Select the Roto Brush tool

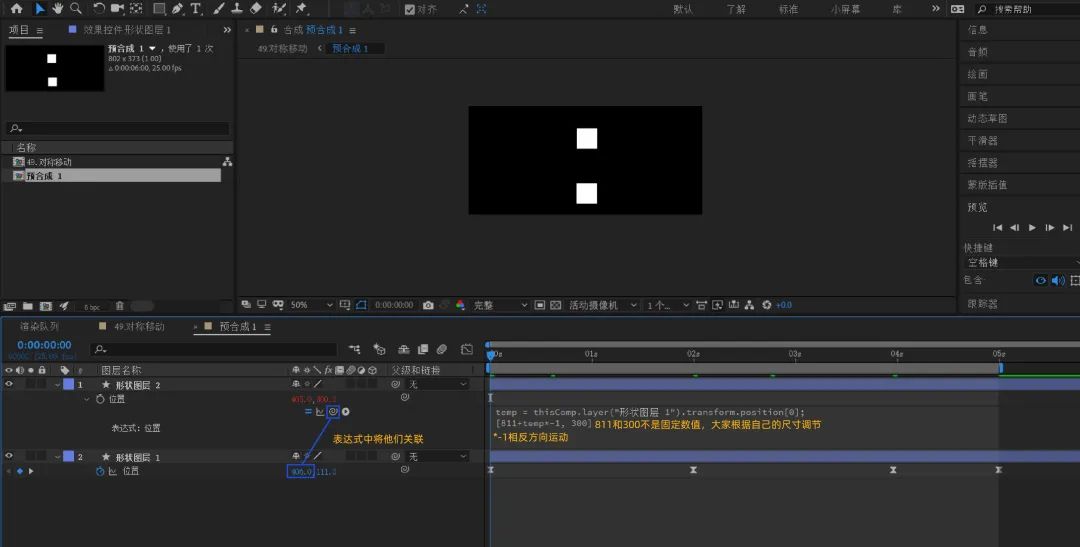(279, 9)
